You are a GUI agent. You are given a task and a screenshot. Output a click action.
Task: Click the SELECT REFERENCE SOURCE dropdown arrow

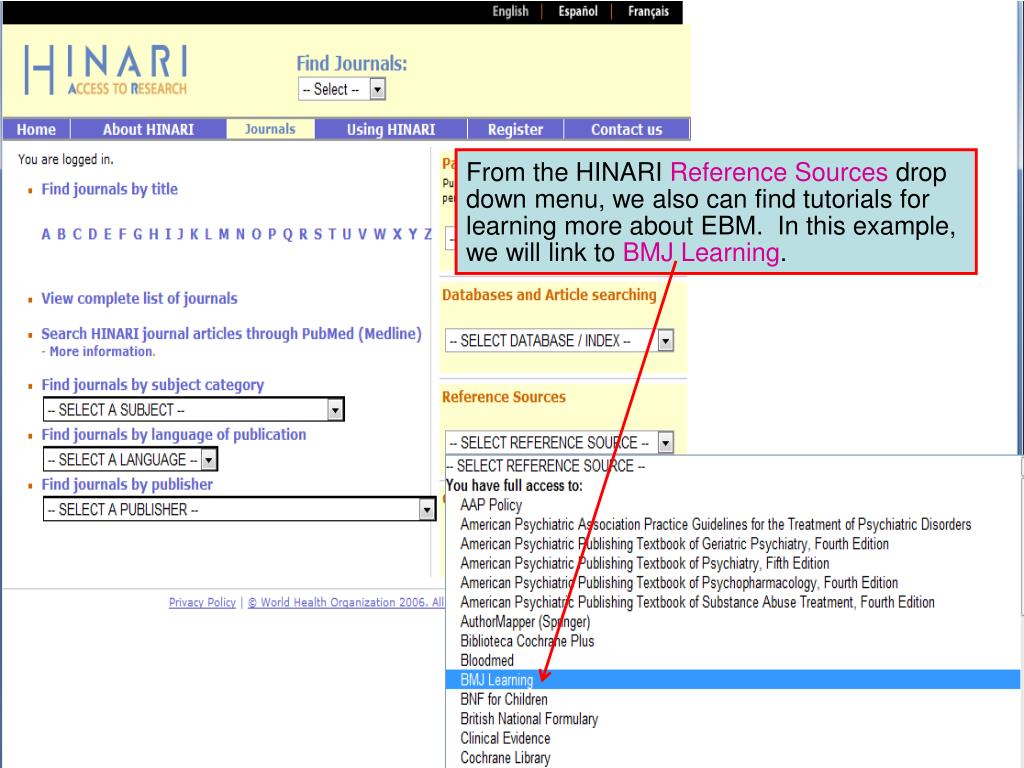665,443
